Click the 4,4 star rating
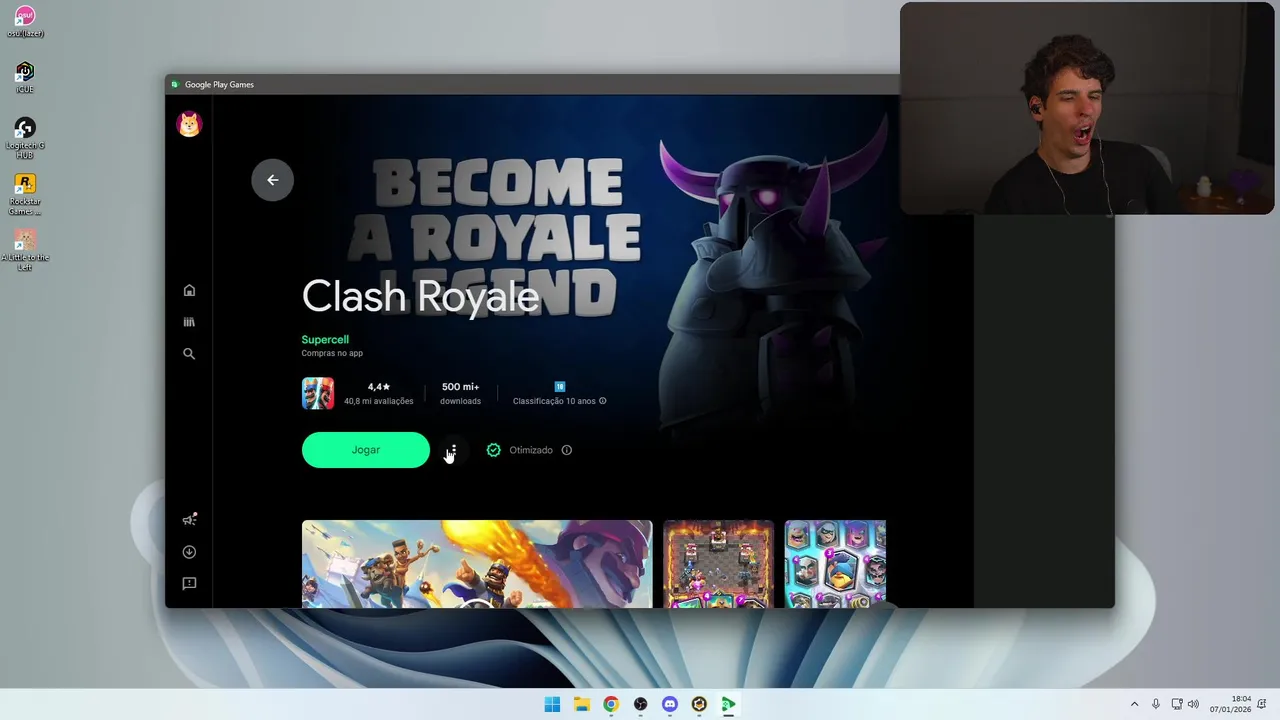 379,386
